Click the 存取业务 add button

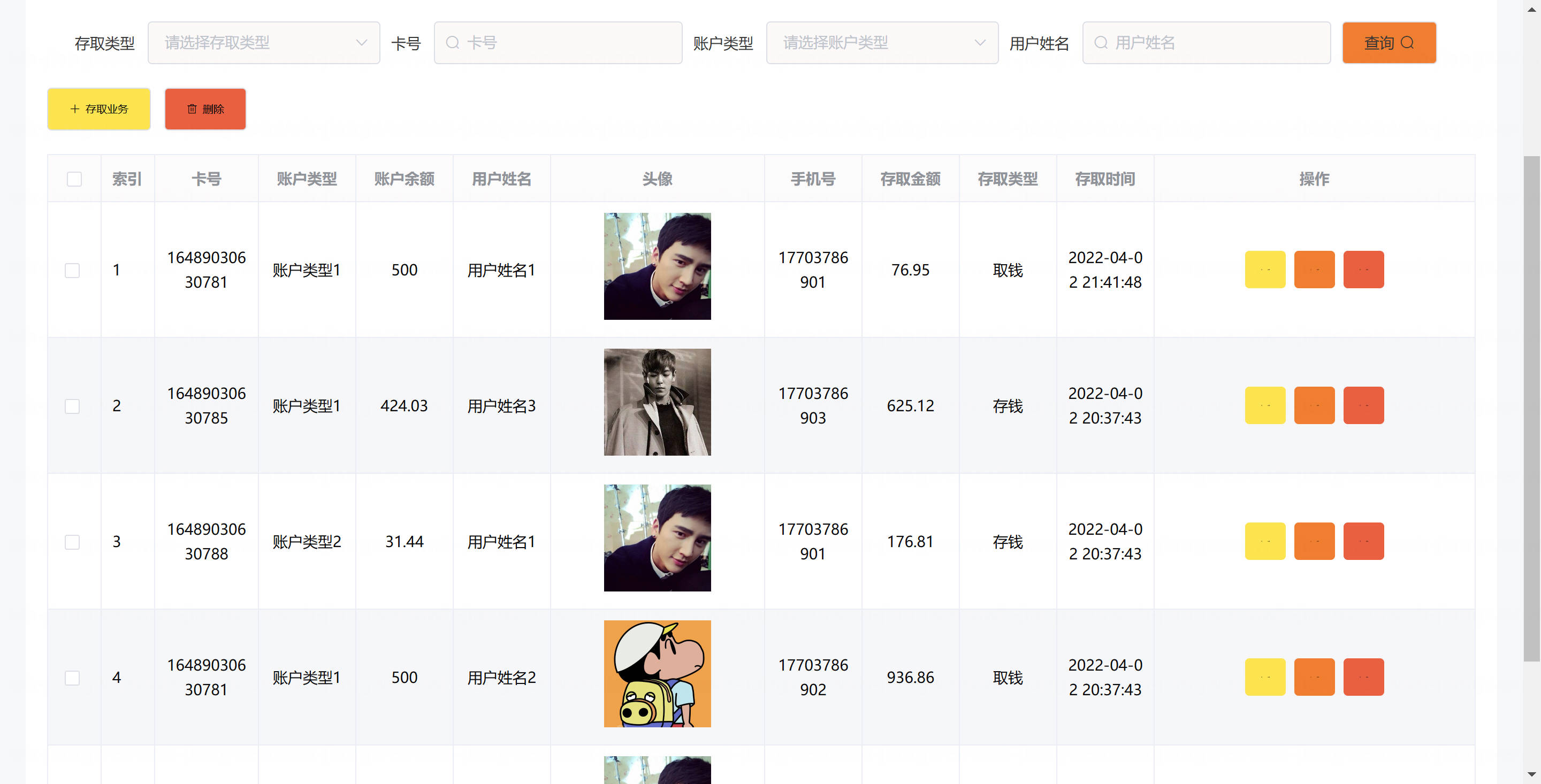pos(98,109)
